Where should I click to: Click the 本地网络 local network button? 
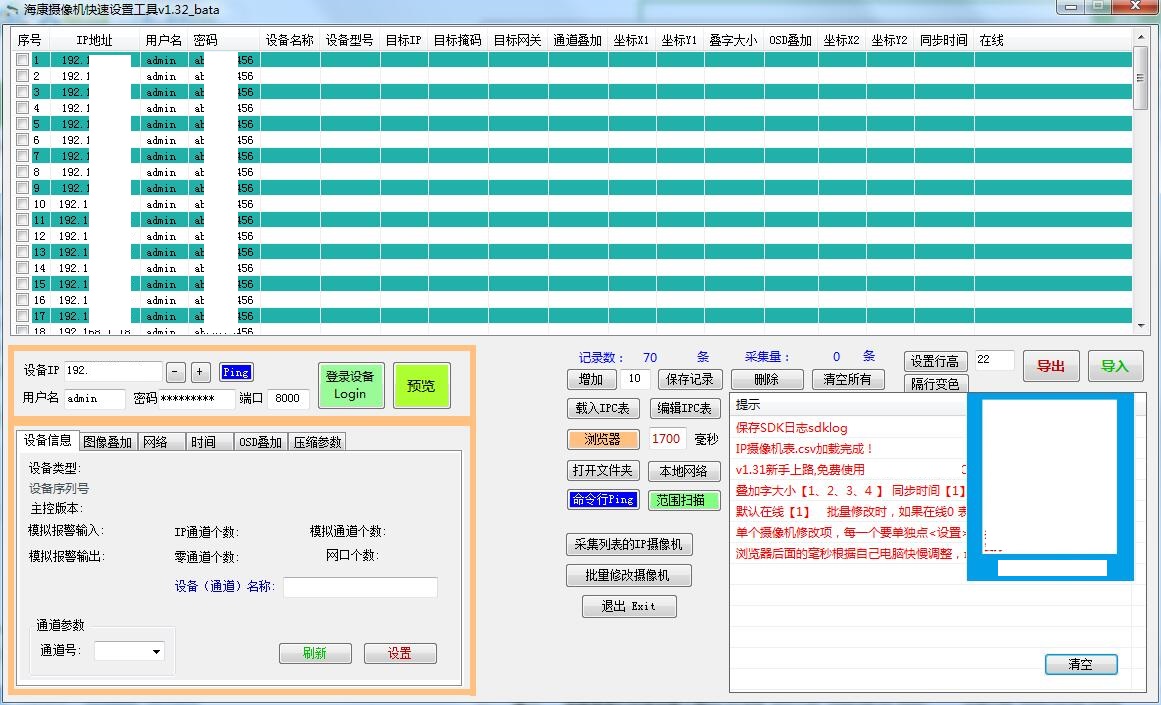click(684, 471)
